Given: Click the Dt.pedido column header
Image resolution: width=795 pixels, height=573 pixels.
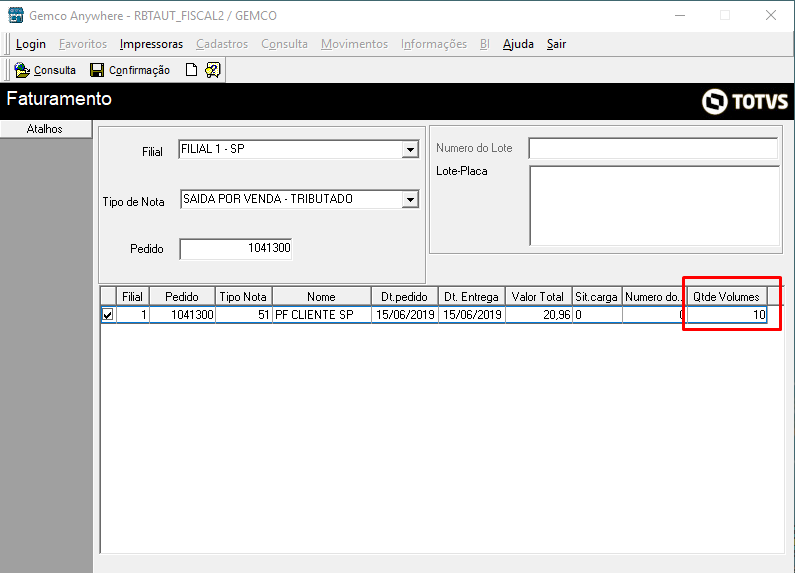Looking at the screenshot, I should click(x=405, y=297).
